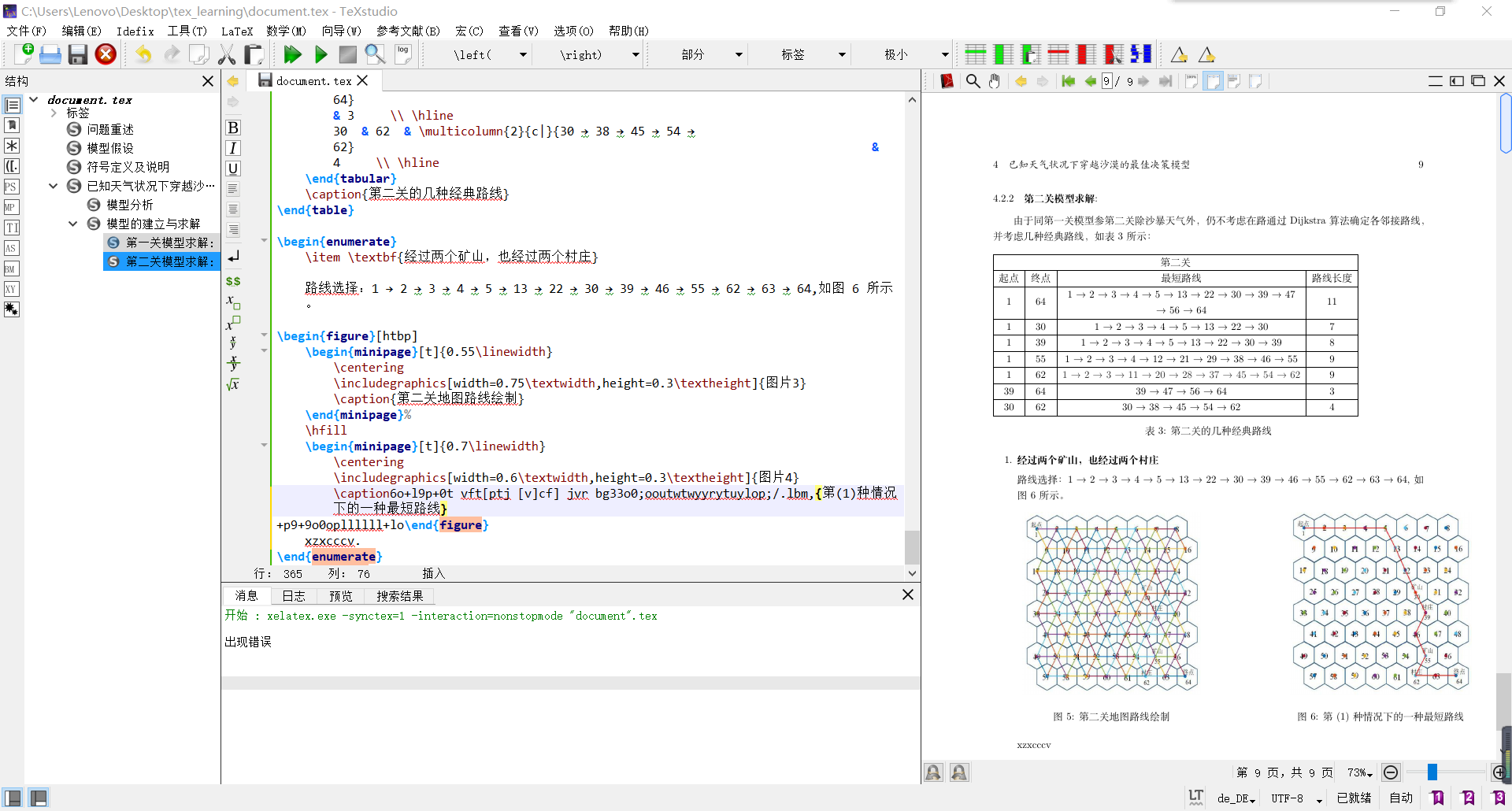Select 问题重述 in structure tree
1512x811 pixels.
[110, 129]
